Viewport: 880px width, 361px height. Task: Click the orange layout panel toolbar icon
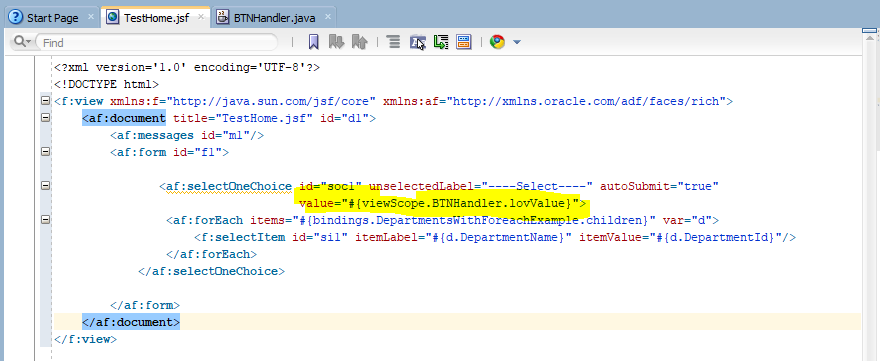coord(464,42)
